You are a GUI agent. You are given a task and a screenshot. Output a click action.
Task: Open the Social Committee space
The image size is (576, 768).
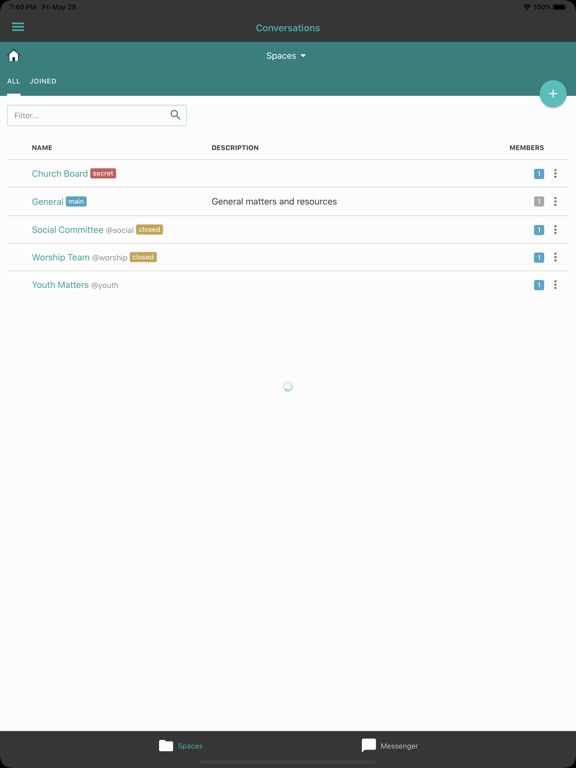pyautogui.click(x=68, y=230)
